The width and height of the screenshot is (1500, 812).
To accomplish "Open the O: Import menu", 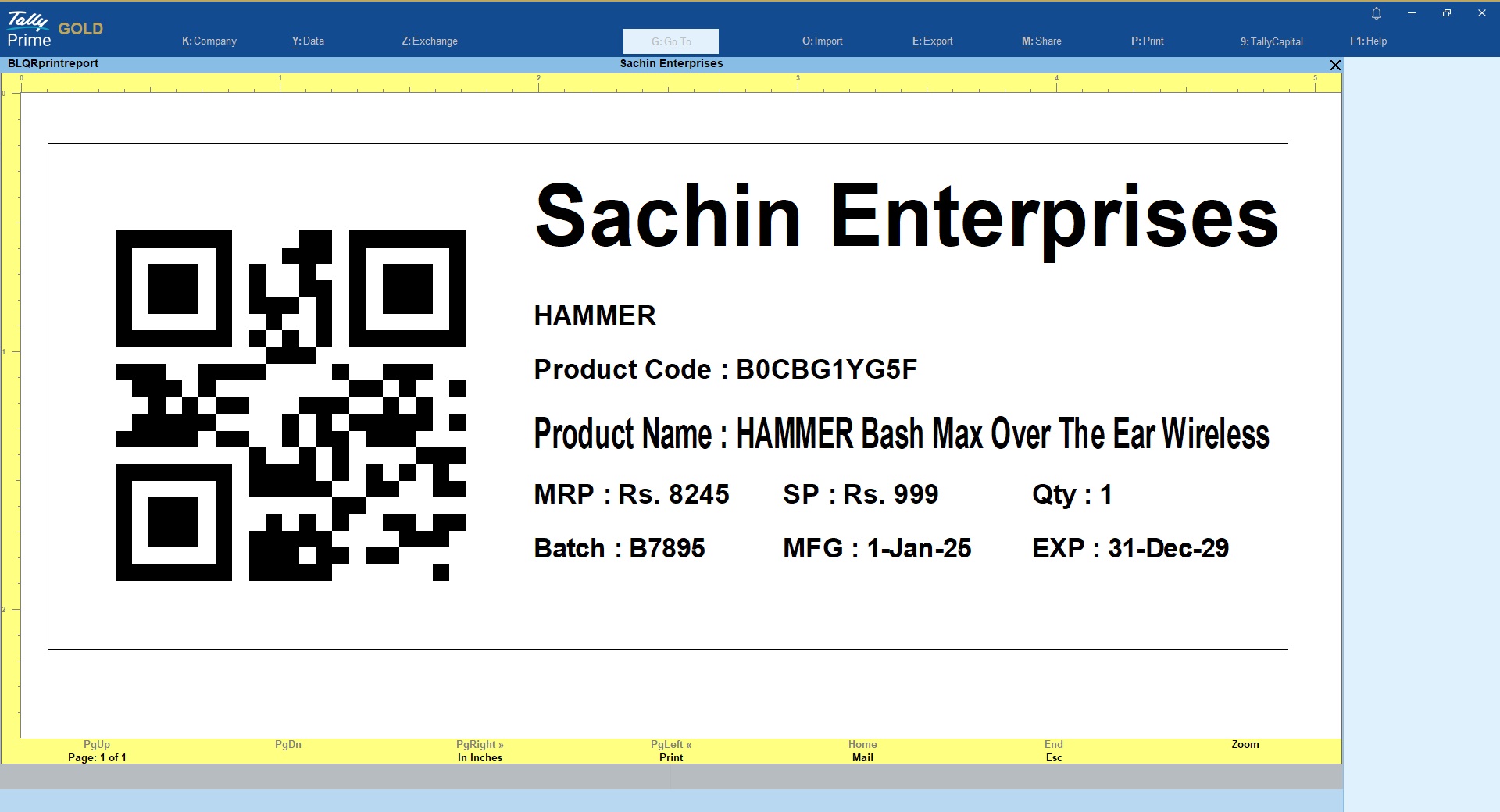I will click(822, 41).
